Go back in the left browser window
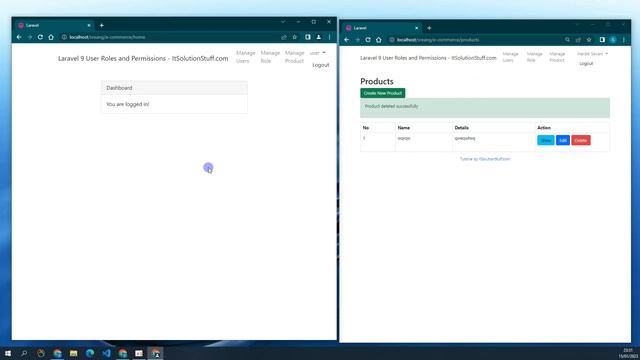 (x=19, y=37)
